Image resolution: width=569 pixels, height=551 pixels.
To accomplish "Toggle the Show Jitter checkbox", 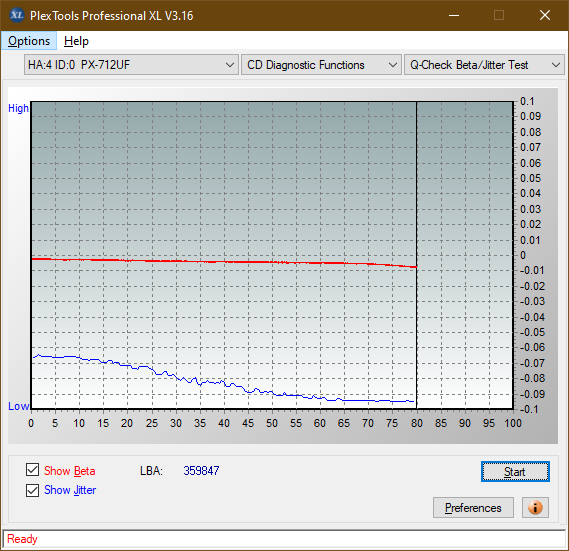I will pos(33,490).
